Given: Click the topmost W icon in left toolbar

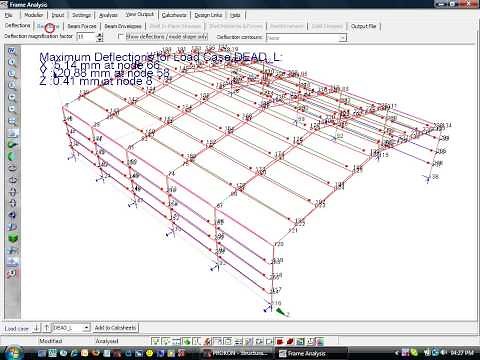Looking at the screenshot, I should [12, 51].
